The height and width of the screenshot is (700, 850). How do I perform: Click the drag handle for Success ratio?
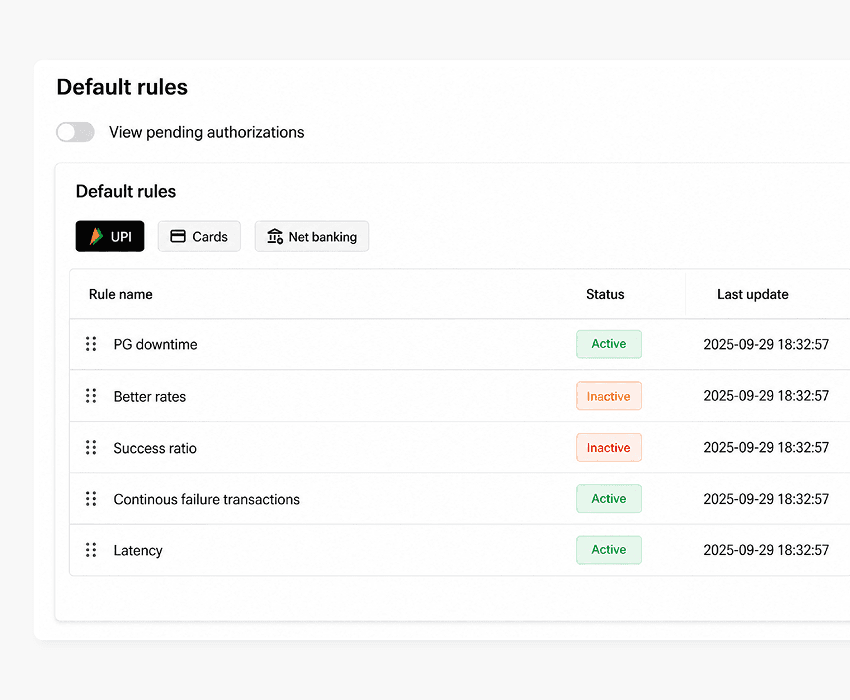coord(91,447)
